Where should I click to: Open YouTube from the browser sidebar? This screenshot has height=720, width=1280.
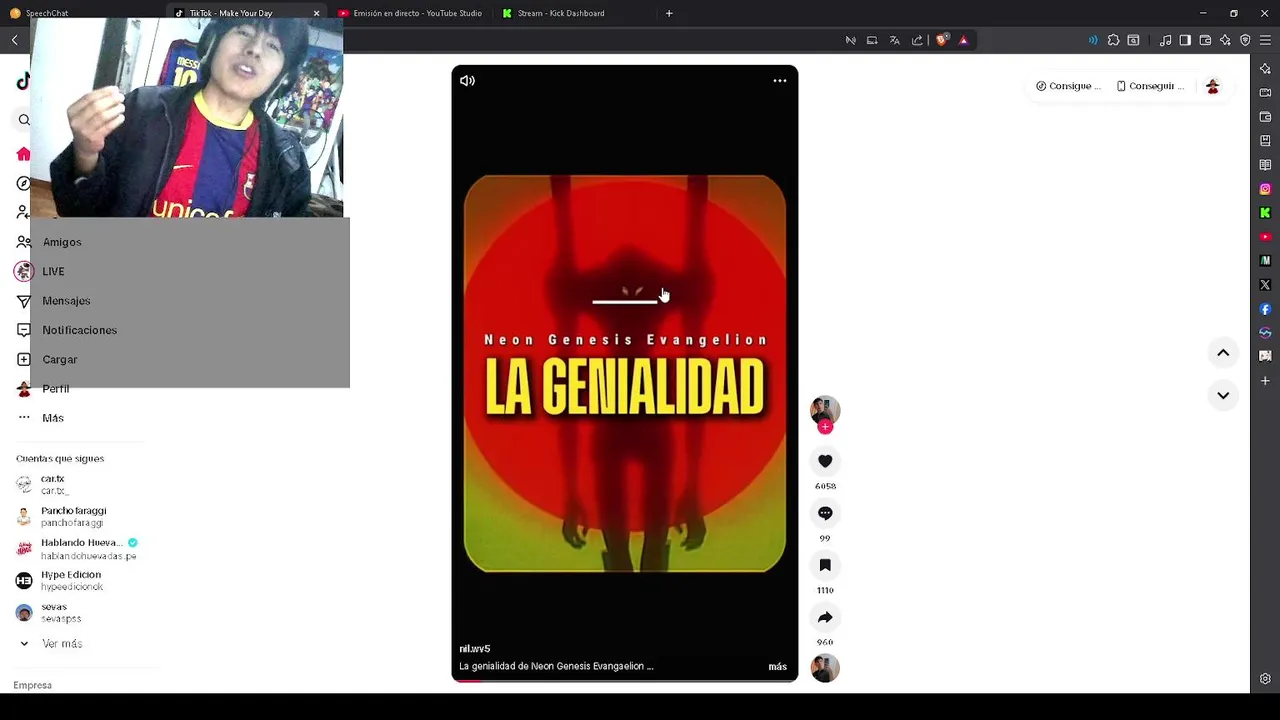click(1265, 237)
